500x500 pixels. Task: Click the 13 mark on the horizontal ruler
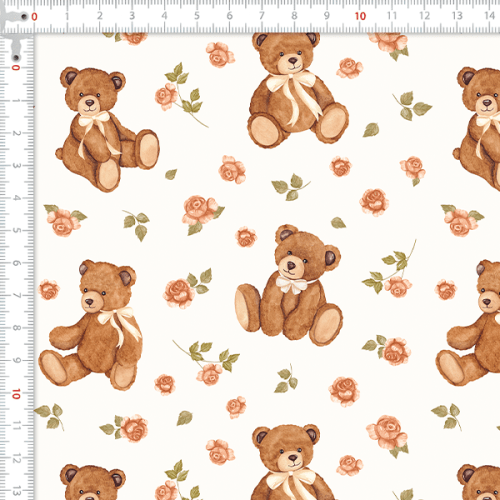pos(457,15)
